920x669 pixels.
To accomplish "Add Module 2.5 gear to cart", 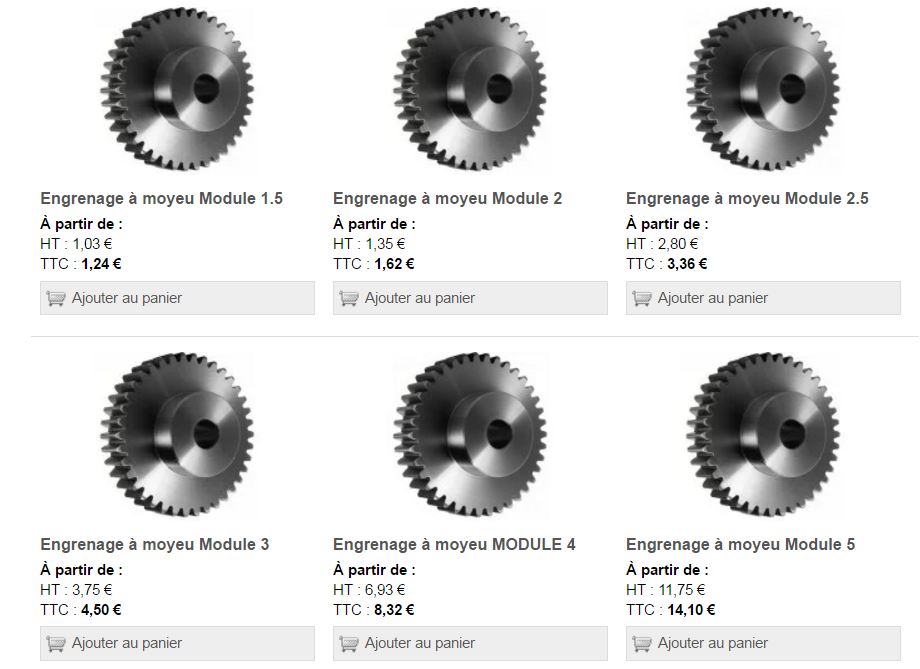I will tap(763, 298).
